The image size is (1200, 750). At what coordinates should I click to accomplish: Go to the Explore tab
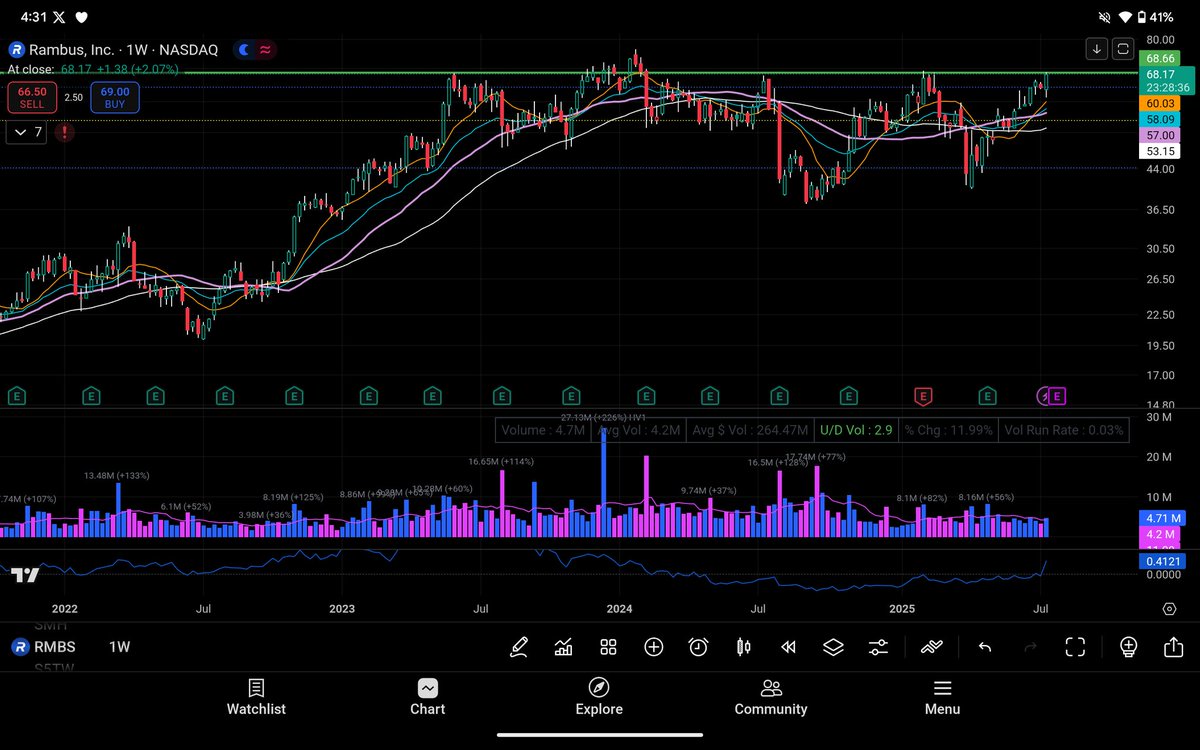pyautogui.click(x=599, y=698)
